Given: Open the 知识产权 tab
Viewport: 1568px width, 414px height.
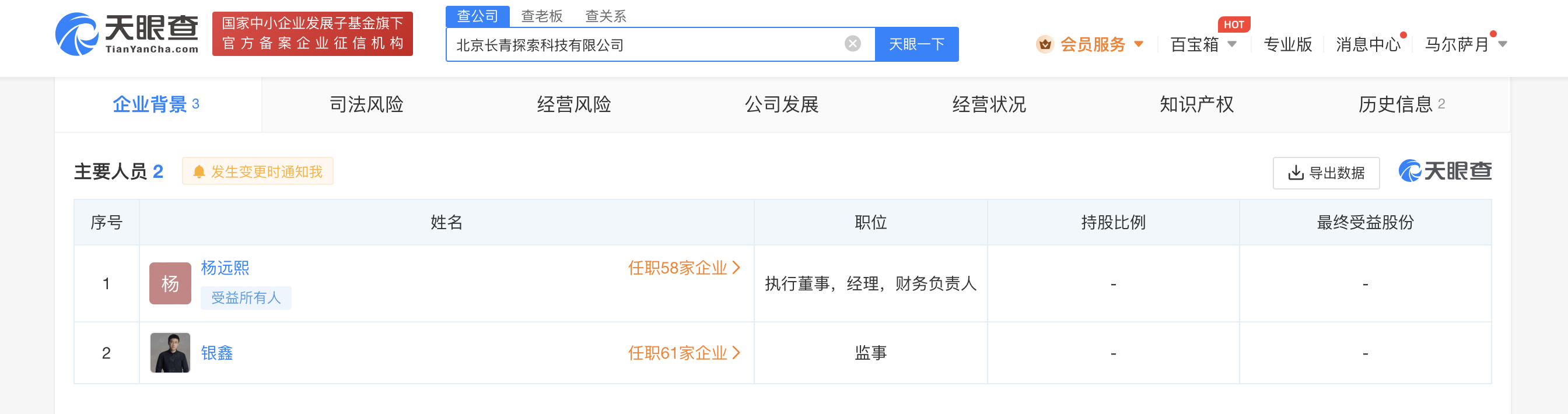Looking at the screenshot, I should 1196,105.
